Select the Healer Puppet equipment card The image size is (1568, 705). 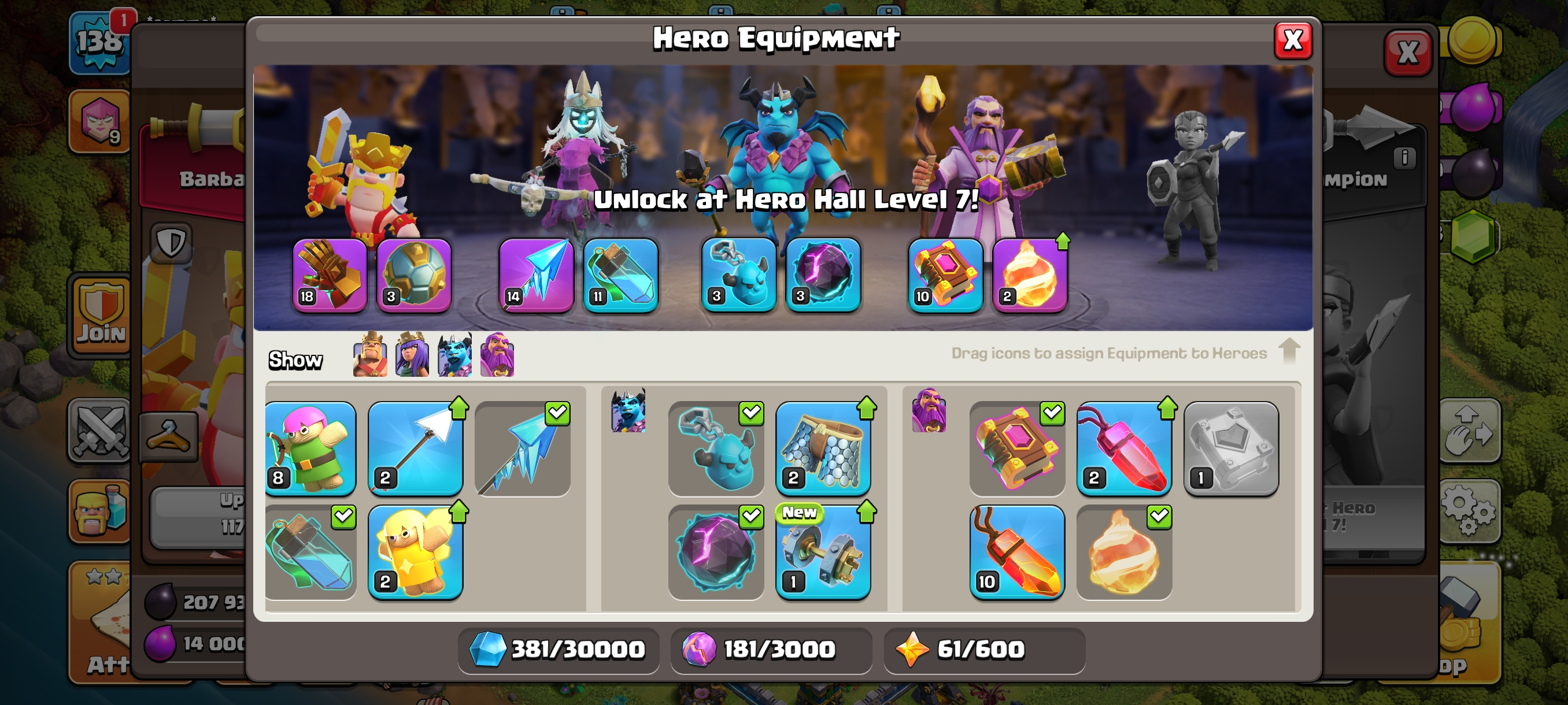click(416, 552)
